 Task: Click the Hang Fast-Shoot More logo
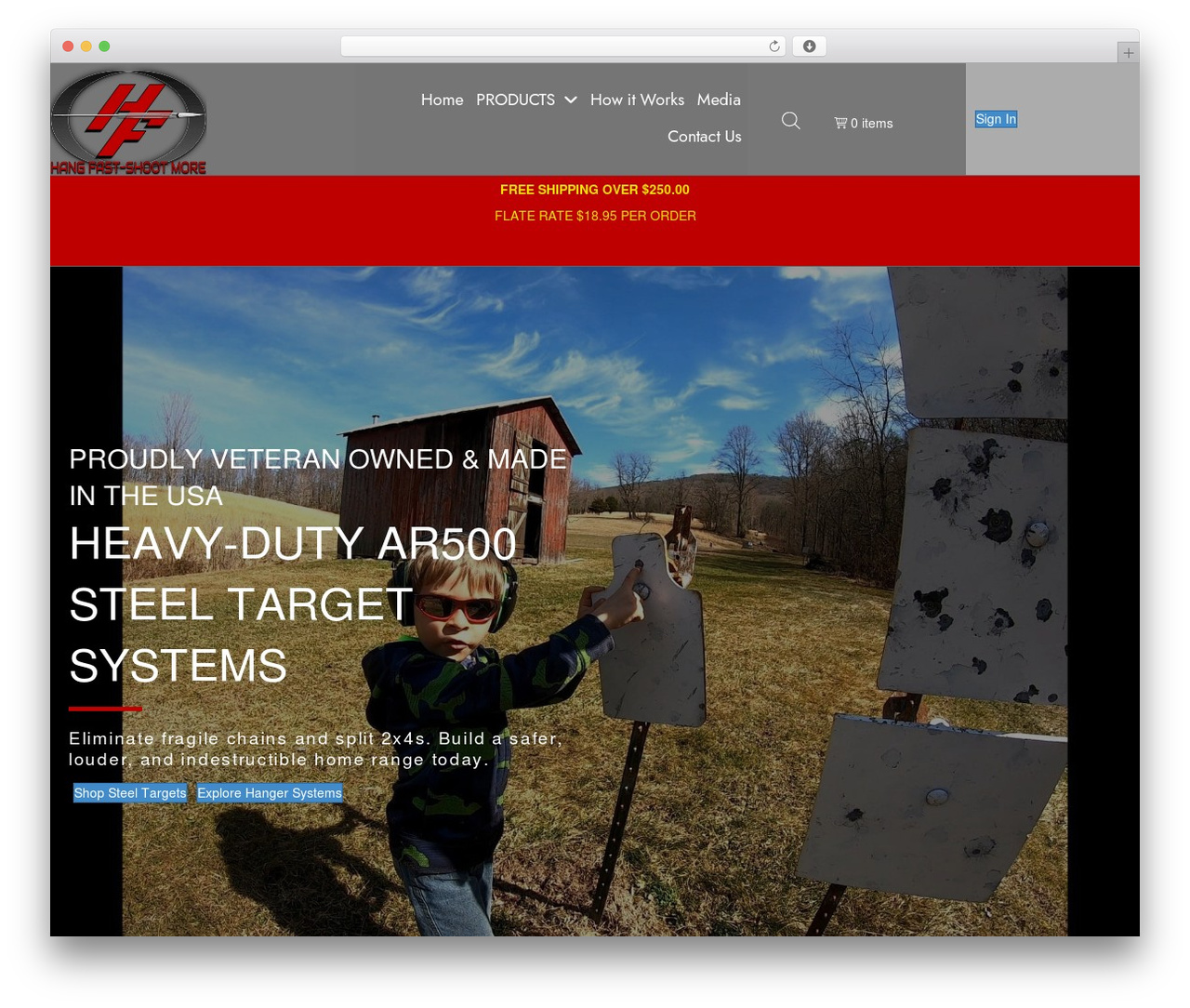[128, 122]
